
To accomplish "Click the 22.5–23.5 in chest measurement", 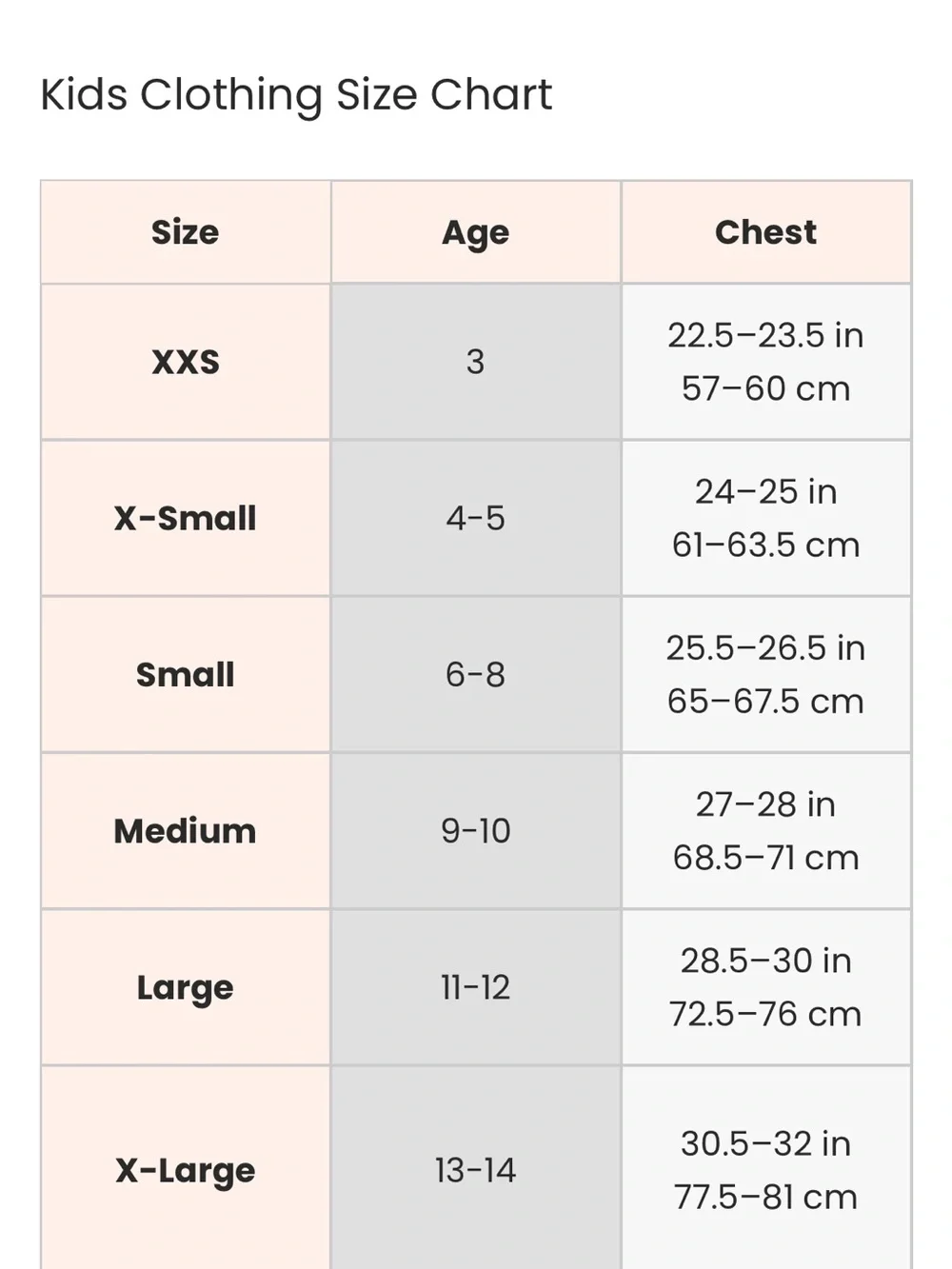I will pos(765,335).
